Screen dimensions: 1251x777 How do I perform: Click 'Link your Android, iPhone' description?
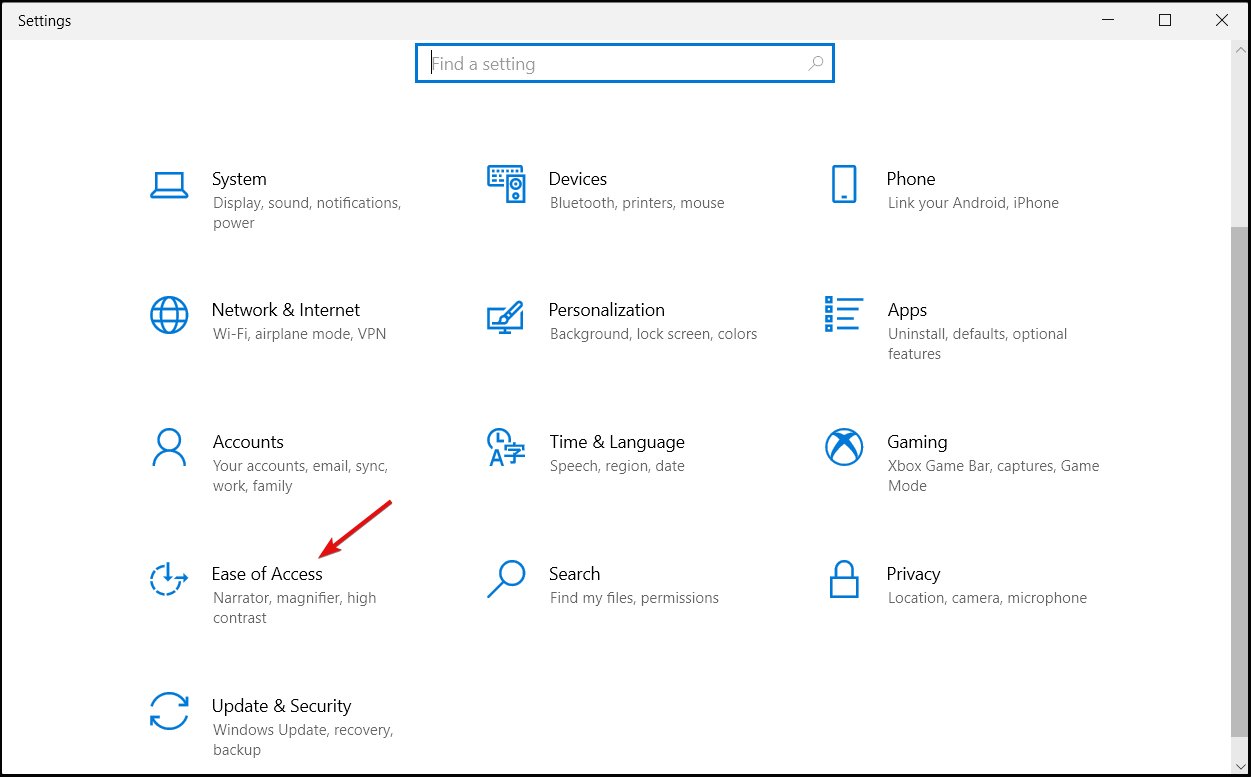tap(973, 203)
